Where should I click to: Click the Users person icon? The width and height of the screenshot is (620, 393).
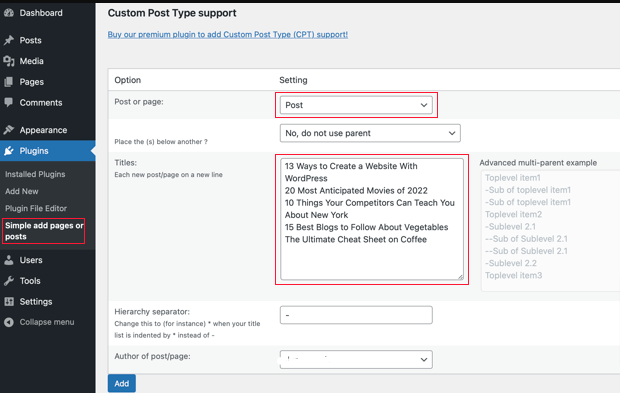coord(9,260)
